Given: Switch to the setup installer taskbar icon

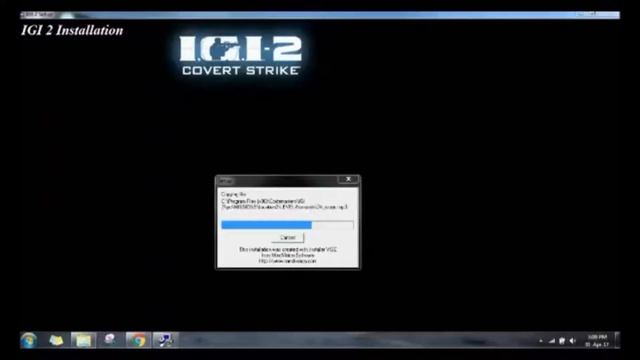Looking at the screenshot, I should pyautogui.click(x=165, y=340).
